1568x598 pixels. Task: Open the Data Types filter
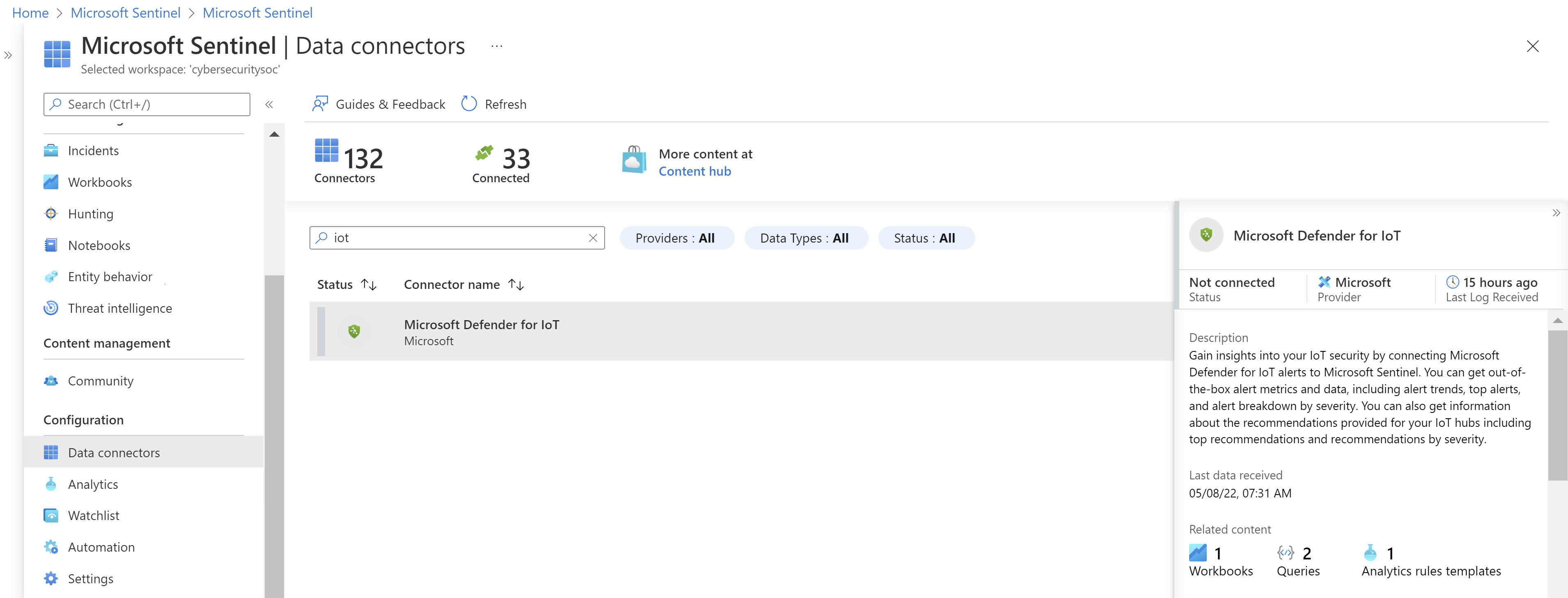(x=806, y=238)
